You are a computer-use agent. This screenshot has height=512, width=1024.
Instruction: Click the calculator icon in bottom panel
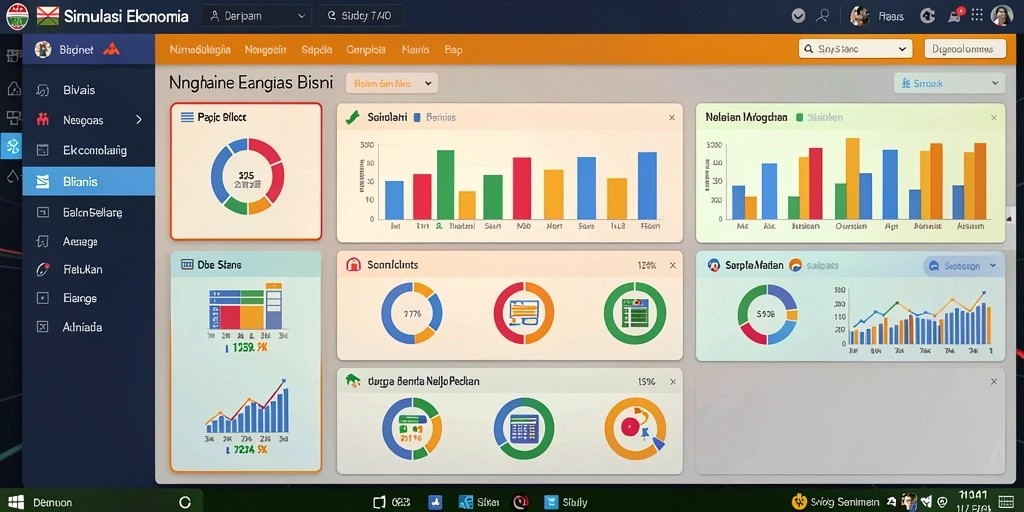pyautogui.click(x=524, y=429)
